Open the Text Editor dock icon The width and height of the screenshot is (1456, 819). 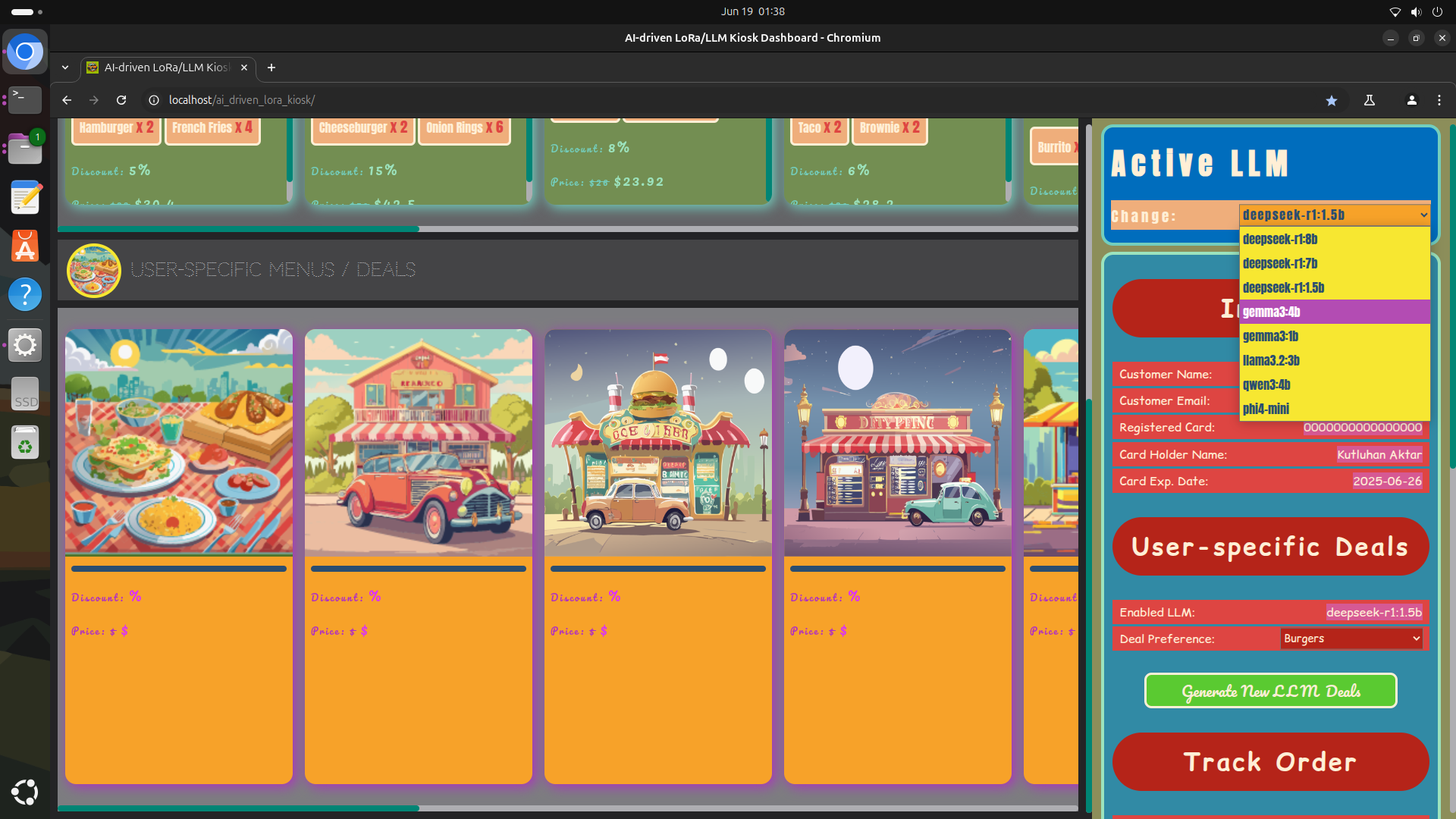(x=25, y=198)
